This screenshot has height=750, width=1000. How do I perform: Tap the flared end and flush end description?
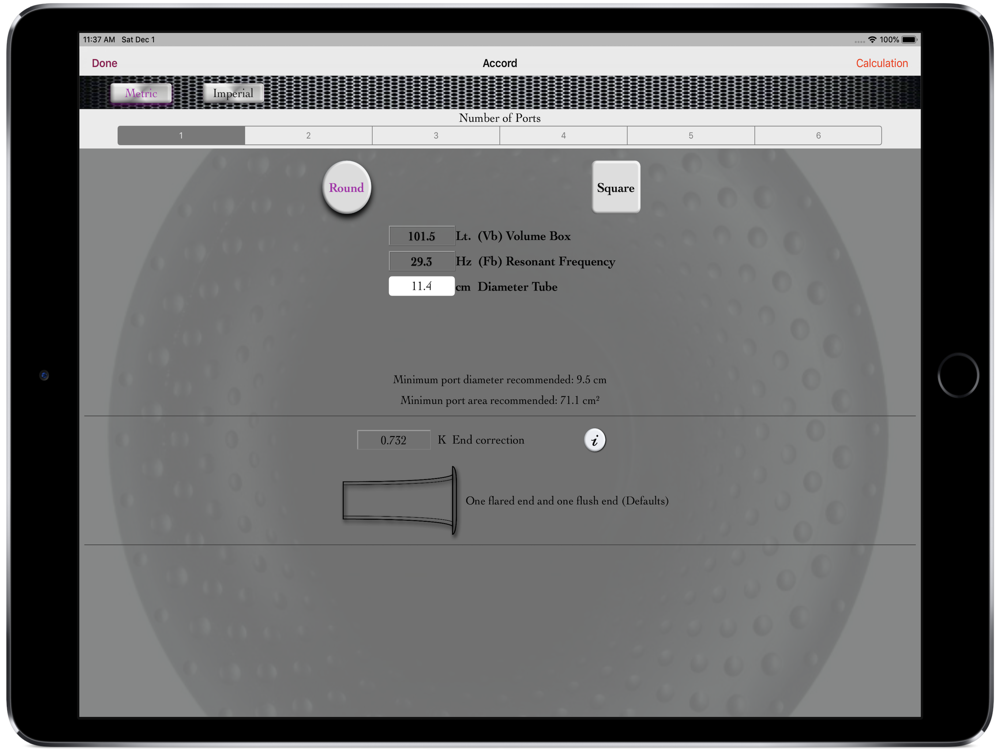[567, 501]
